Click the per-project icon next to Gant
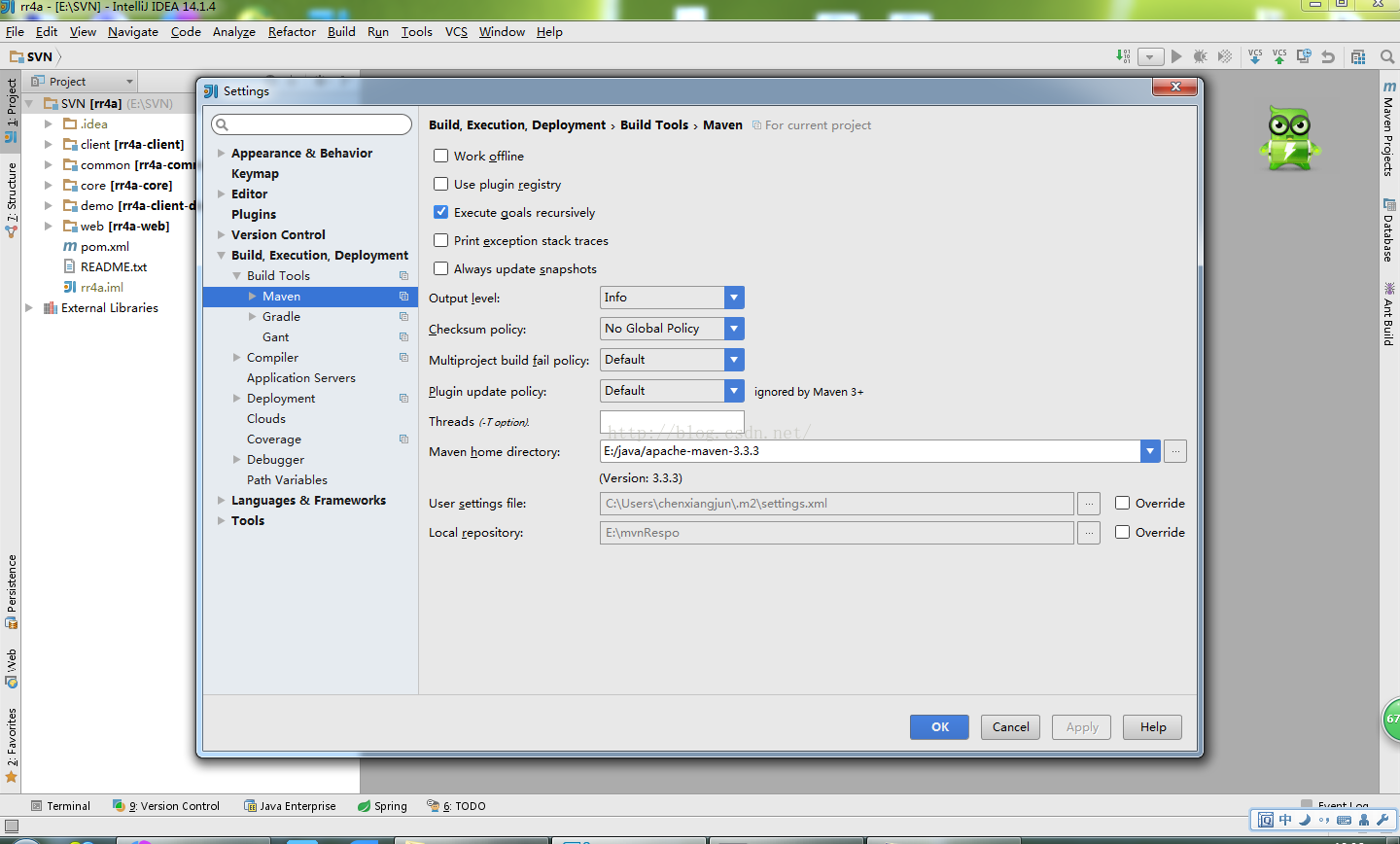 tap(403, 337)
